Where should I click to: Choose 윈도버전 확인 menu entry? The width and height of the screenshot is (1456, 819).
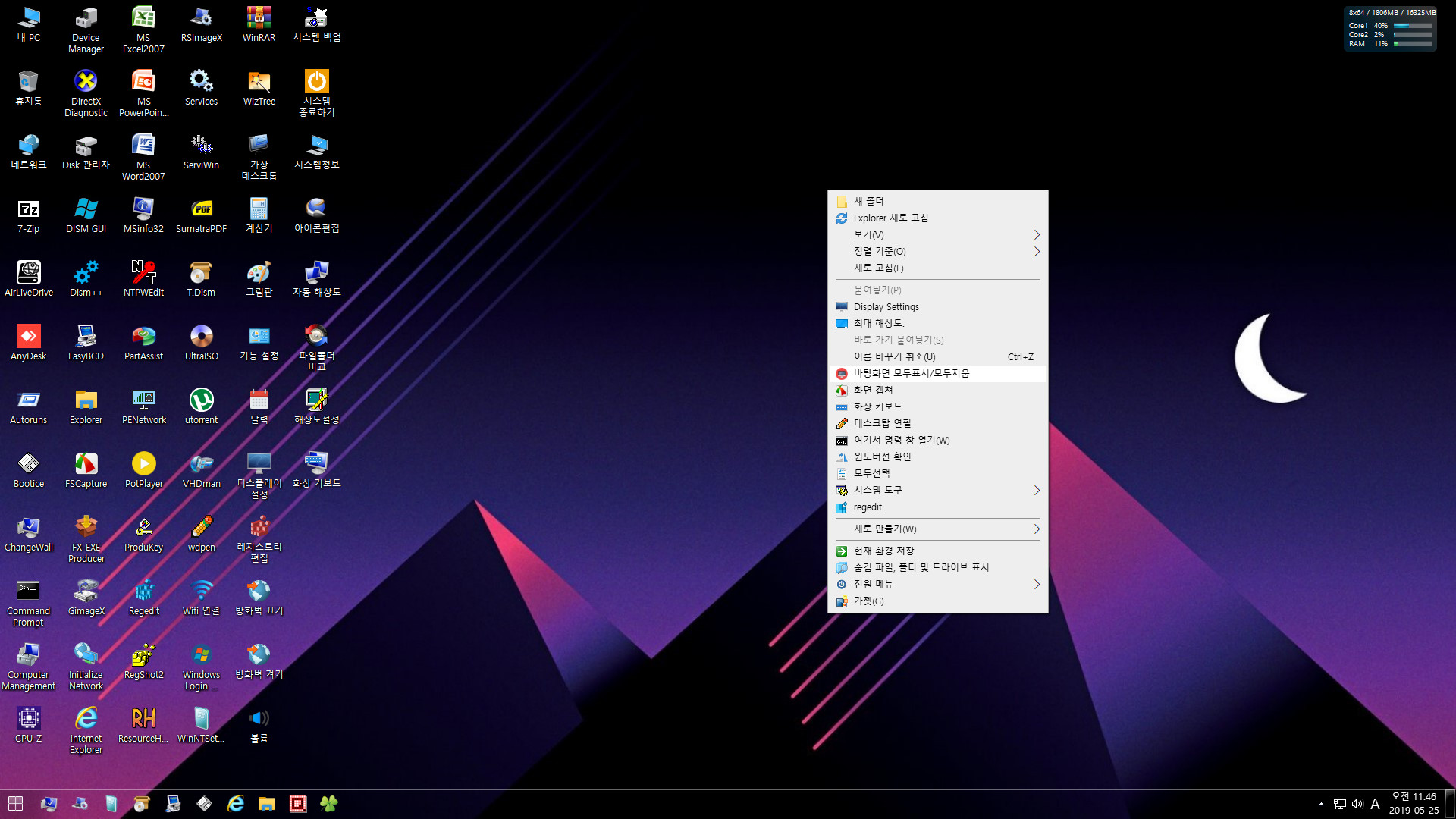[937, 457]
